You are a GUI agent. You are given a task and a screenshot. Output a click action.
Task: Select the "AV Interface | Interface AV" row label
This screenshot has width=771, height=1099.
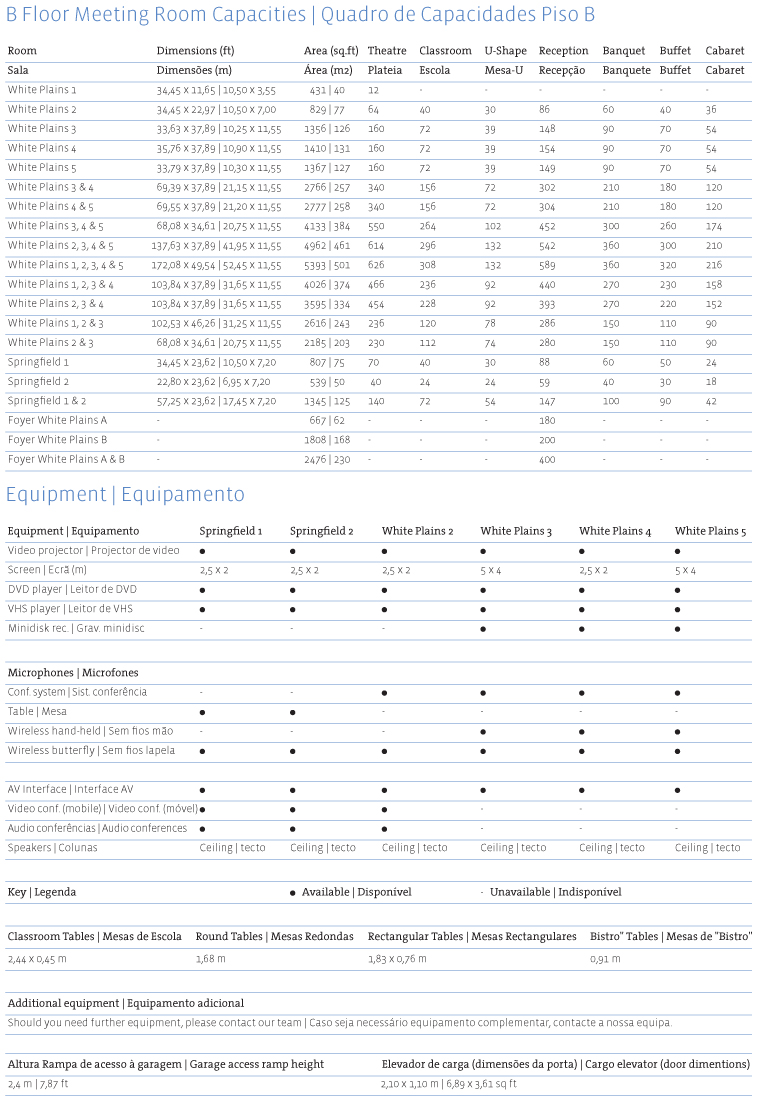[70, 789]
